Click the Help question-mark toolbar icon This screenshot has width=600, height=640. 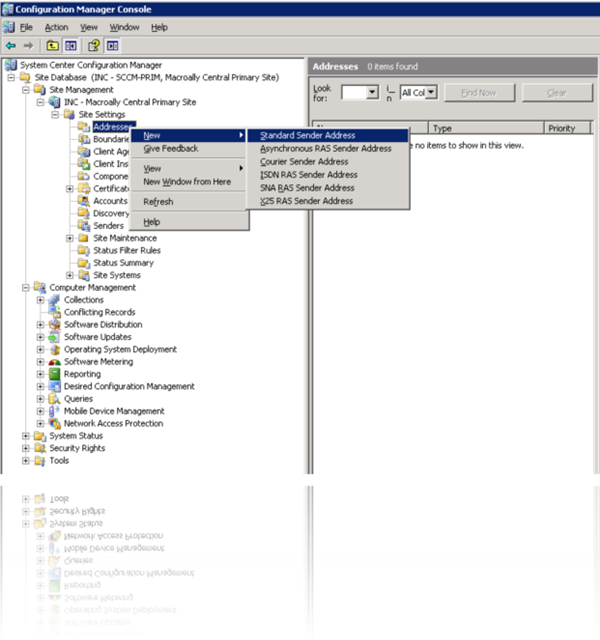pos(94,46)
